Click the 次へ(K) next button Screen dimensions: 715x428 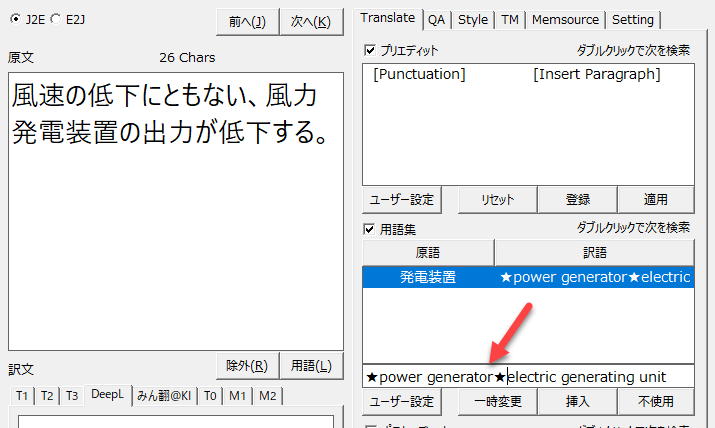[310, 21]
